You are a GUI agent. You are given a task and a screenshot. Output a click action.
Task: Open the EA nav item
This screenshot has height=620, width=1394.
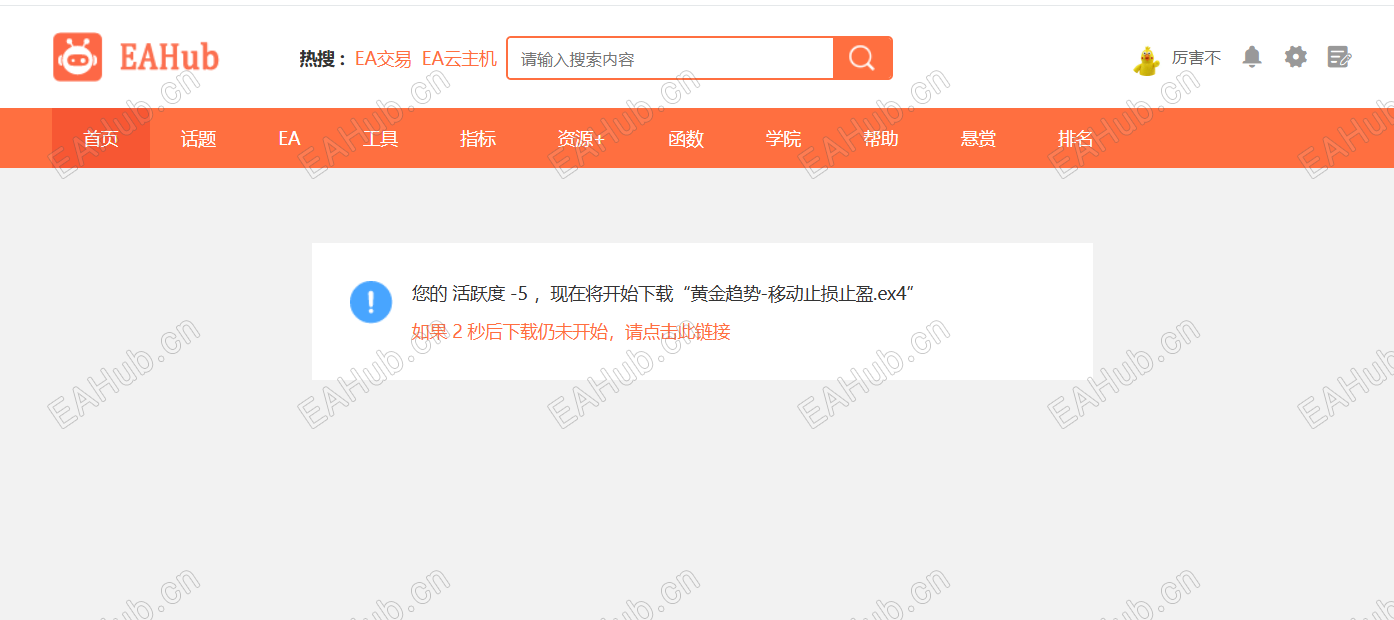[x=289, y=139]
